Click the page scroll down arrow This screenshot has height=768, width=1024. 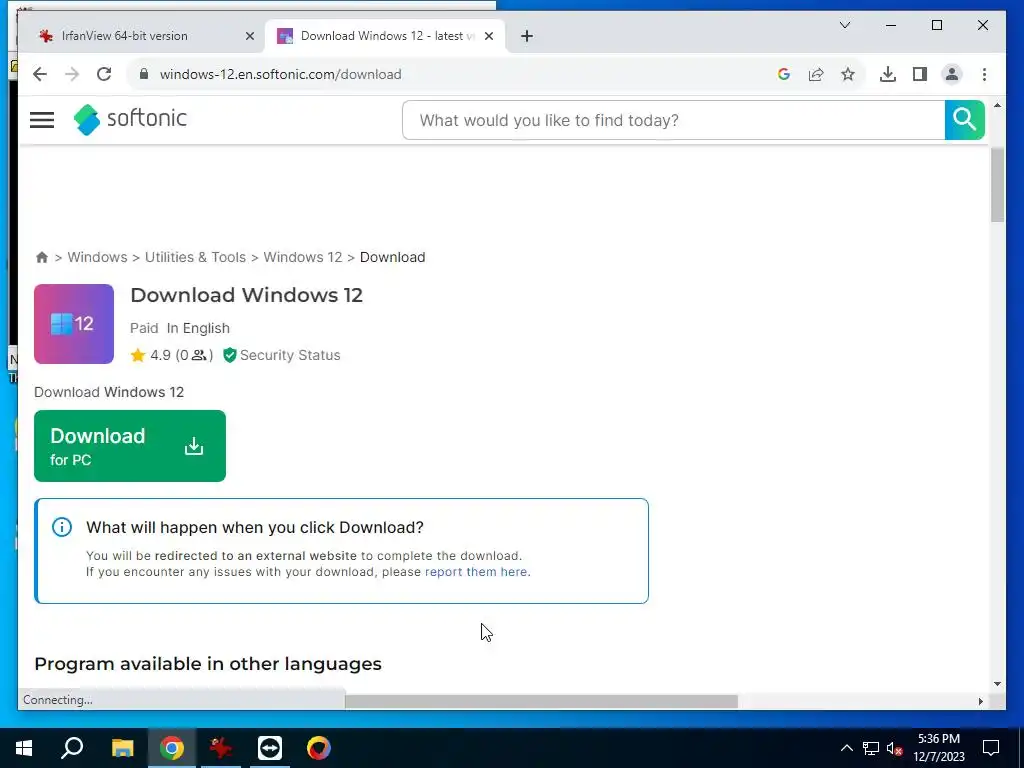(x=997, y=684)
